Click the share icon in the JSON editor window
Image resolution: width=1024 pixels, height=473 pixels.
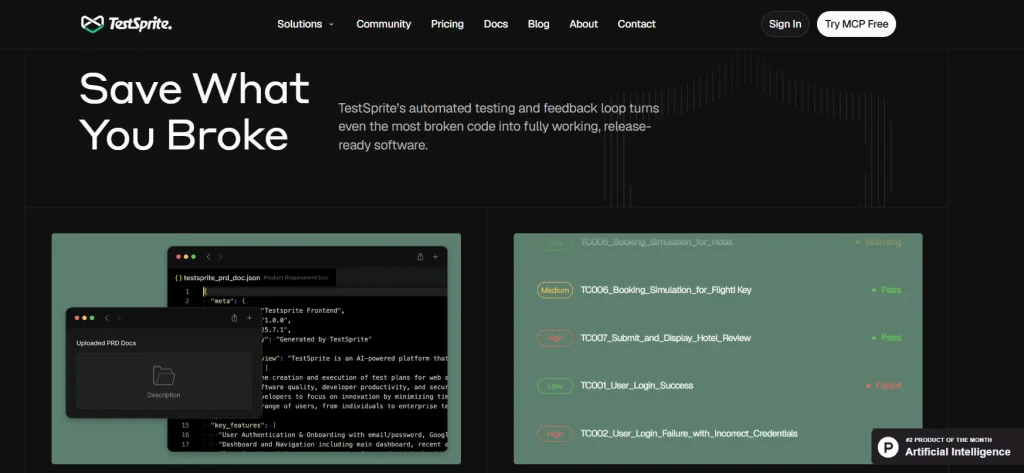coord(420,257)
